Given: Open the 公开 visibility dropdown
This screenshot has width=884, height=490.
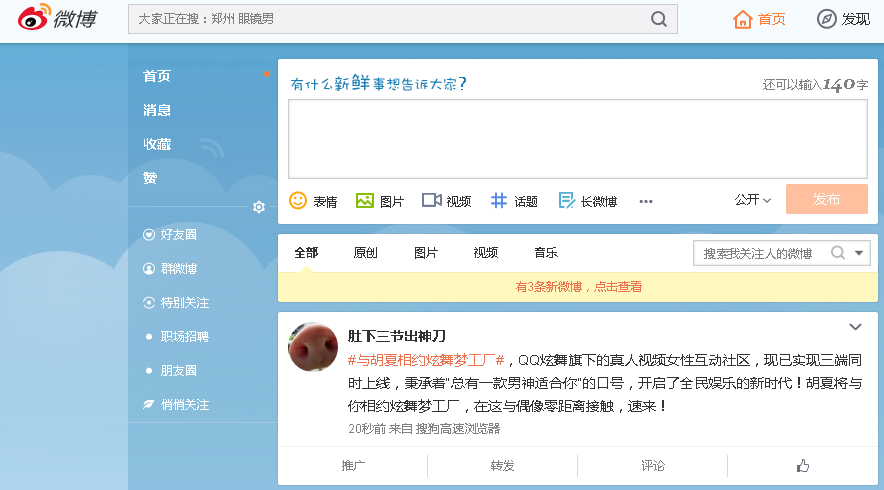Looking at the screenshot, I should (x=753, y=200).
